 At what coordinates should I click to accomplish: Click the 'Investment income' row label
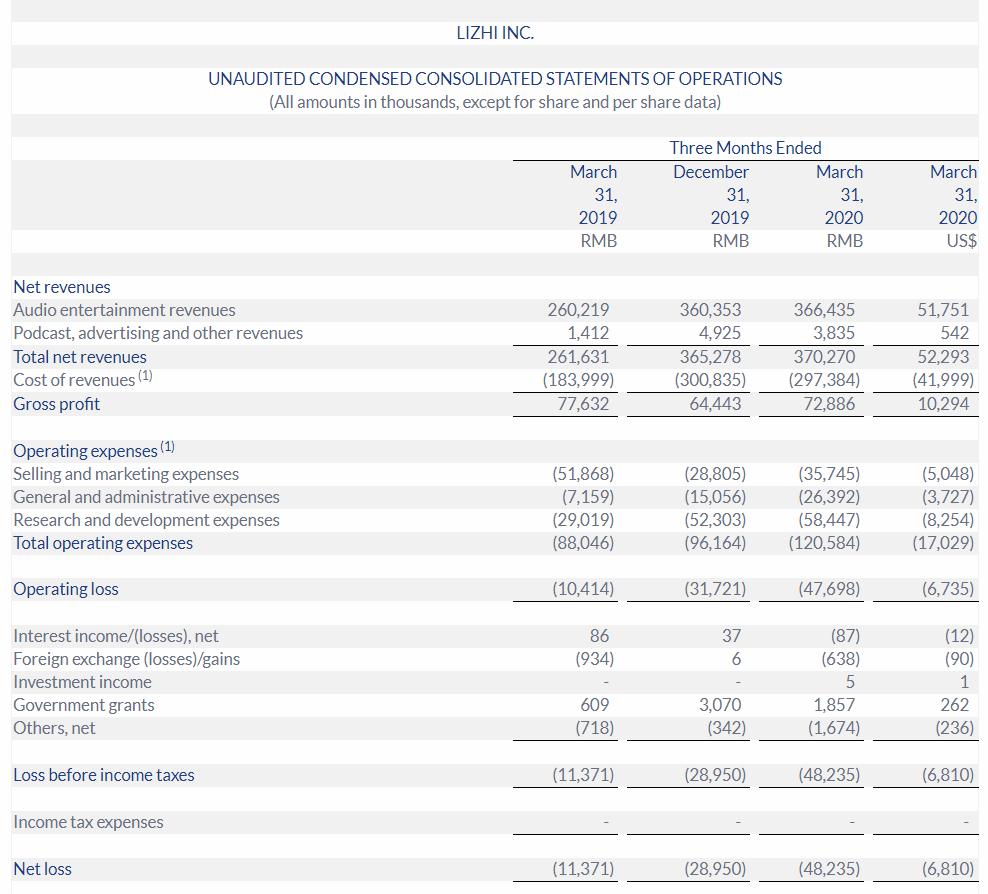point(83,682)
